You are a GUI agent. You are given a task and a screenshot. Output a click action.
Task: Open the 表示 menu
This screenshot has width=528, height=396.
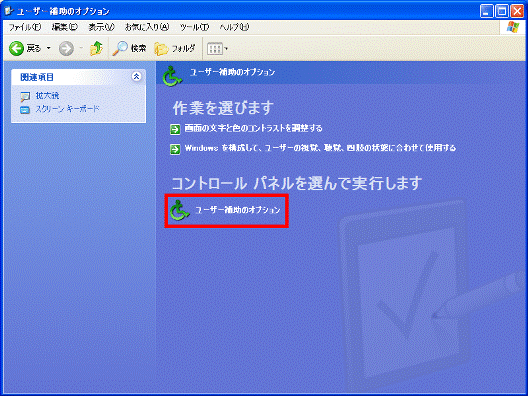tap(101, 27)
